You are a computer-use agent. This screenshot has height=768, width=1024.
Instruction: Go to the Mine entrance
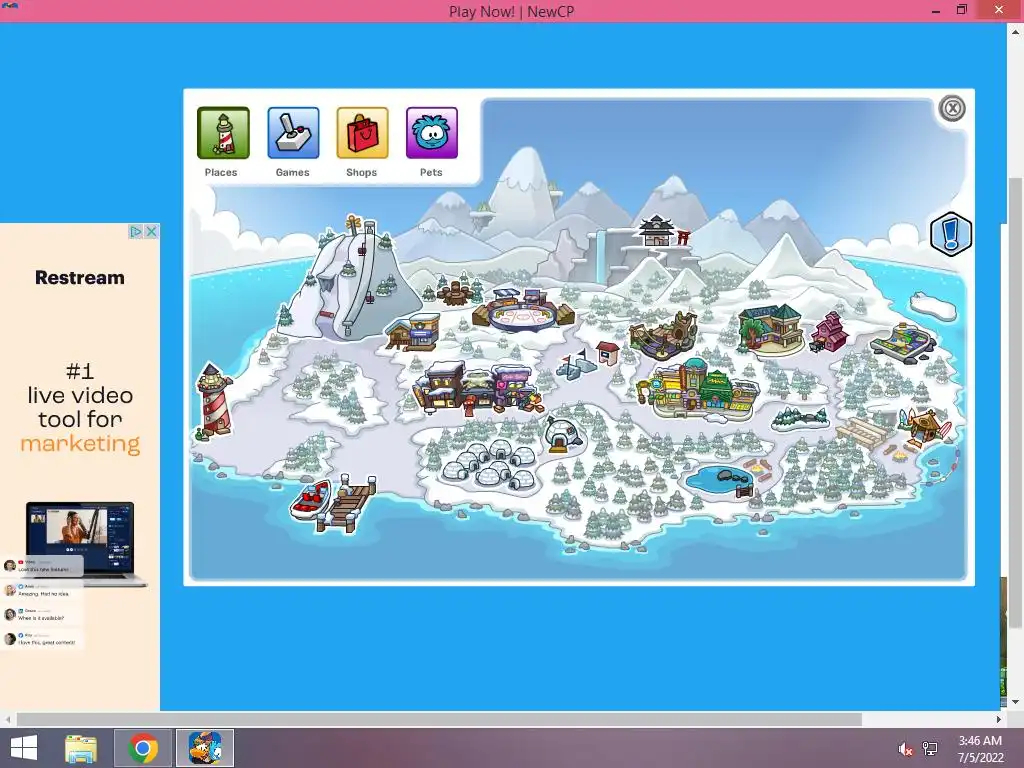pyautogui.click(x=663, y=336)
